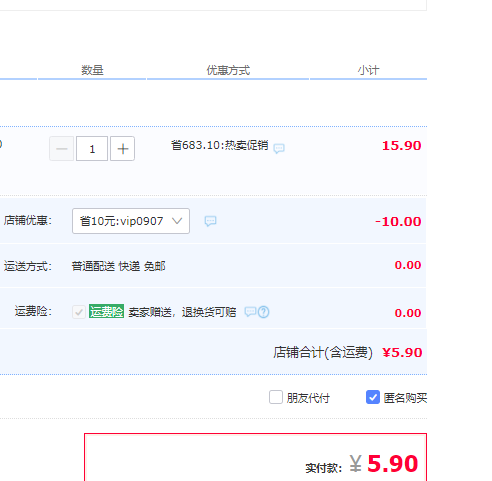Uncheck the 匿名购买 checkbox
The height and width of the screenshot is (481, 492).
(373, 397)
